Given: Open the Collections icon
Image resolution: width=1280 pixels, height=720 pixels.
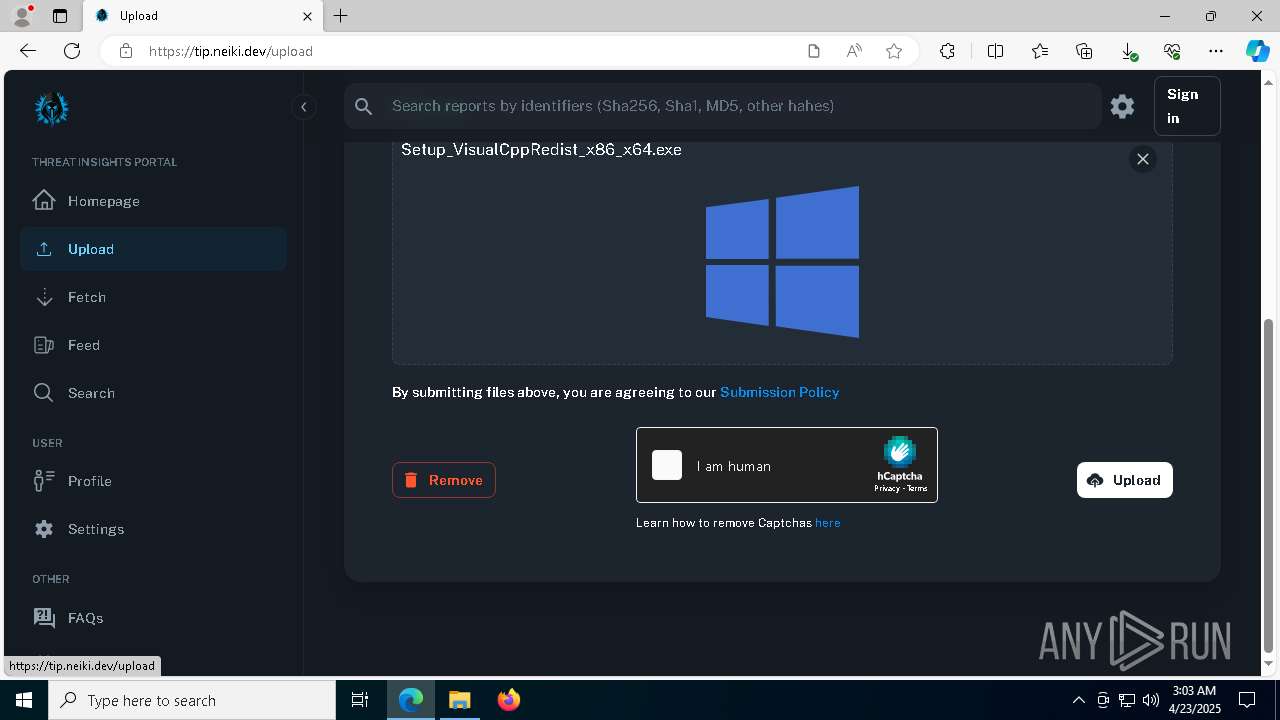Looking at the screenshot, I should 1084,51.
